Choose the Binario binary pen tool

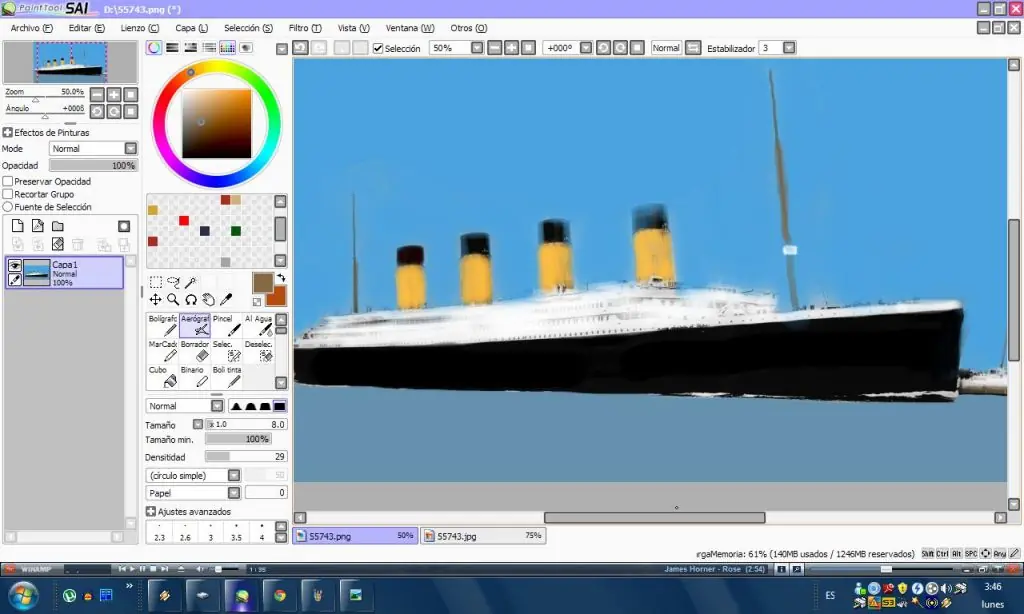(x=195, y=376)
